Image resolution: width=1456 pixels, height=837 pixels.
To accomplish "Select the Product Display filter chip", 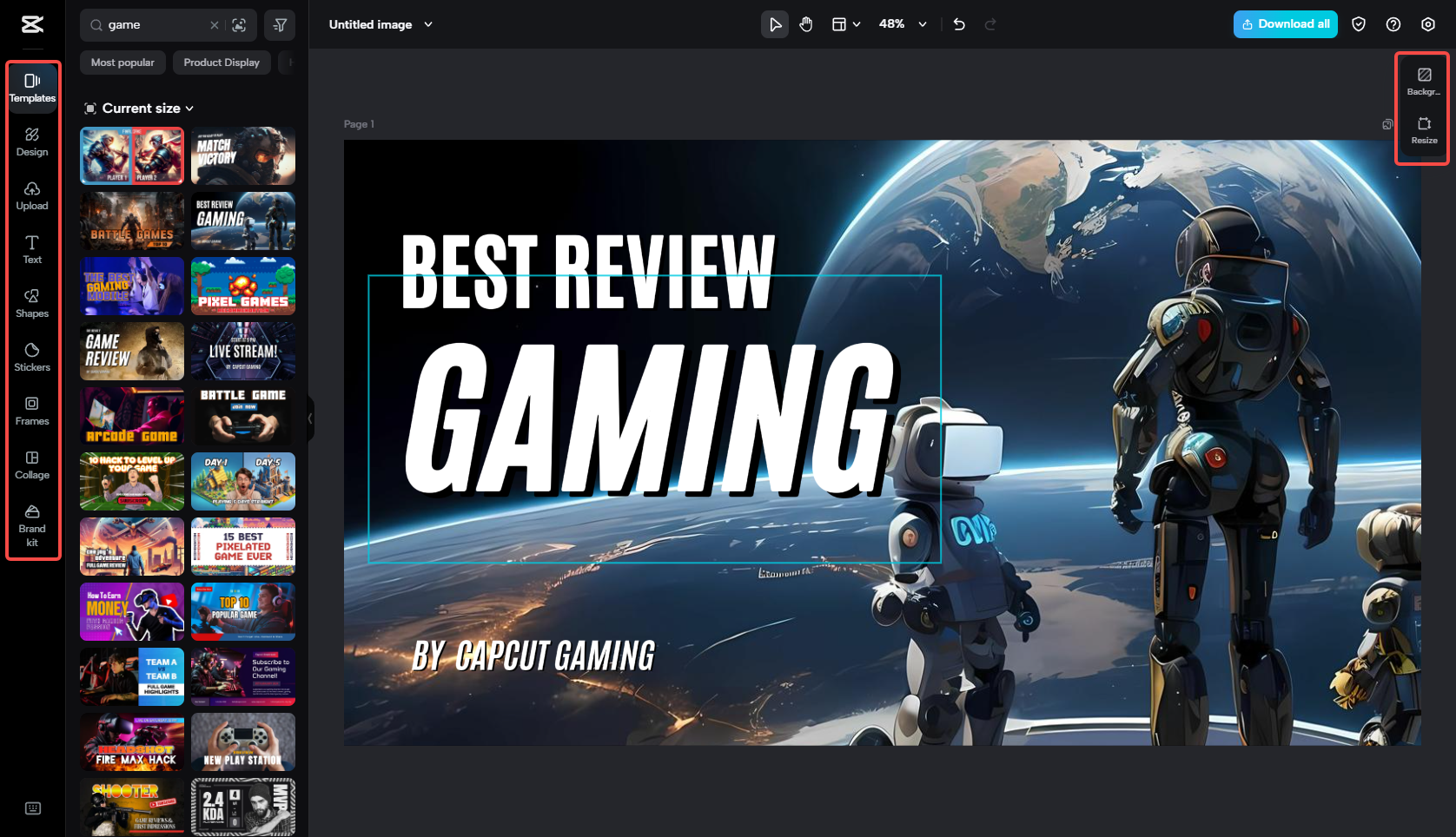I will pos(222,63).
